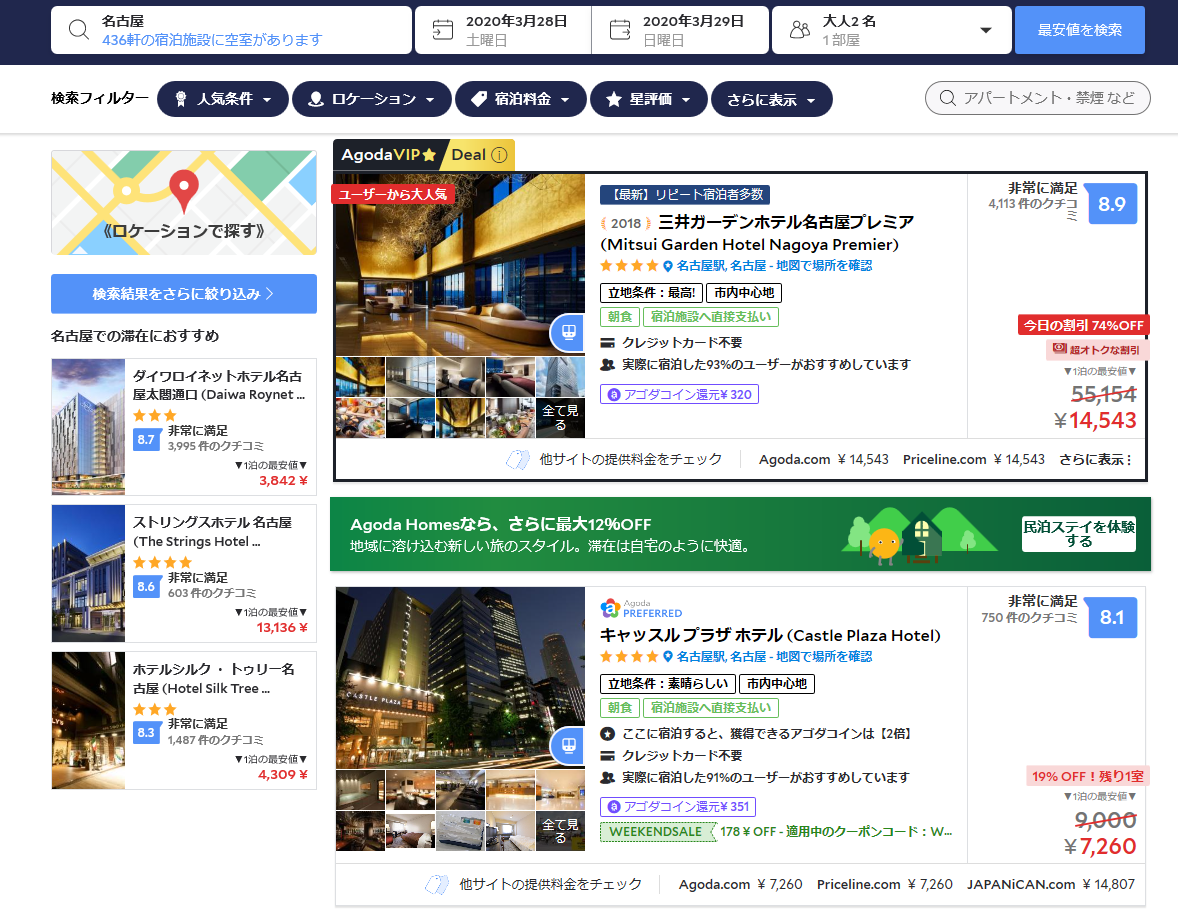Click the AgodaVIP star badge
This screenshot has width=1178, height=922.
pos(388,155)
